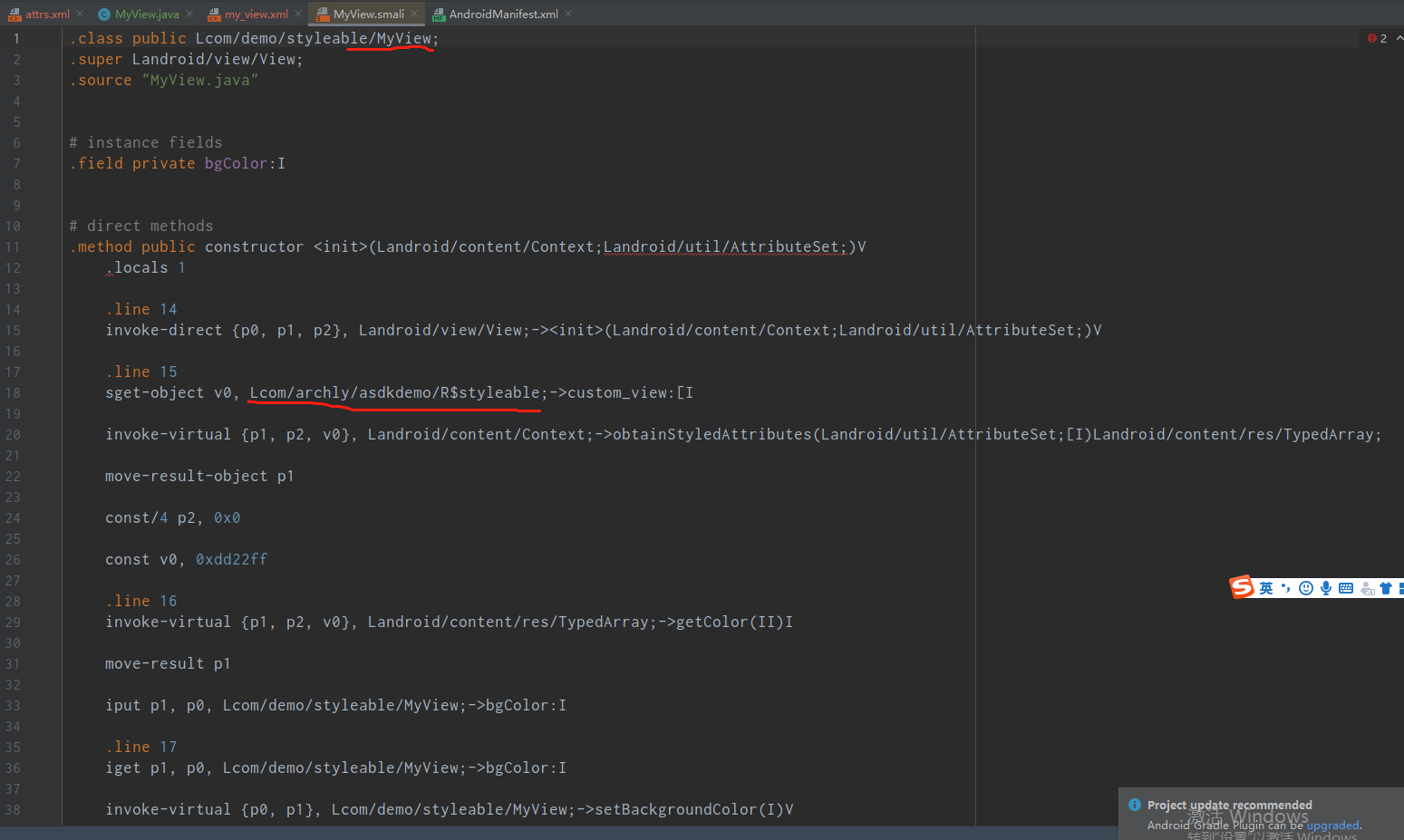Activate the Sogou voice input microphone
The height and width of the screenshot is (840, 1404).
[x=1326, y=587]
